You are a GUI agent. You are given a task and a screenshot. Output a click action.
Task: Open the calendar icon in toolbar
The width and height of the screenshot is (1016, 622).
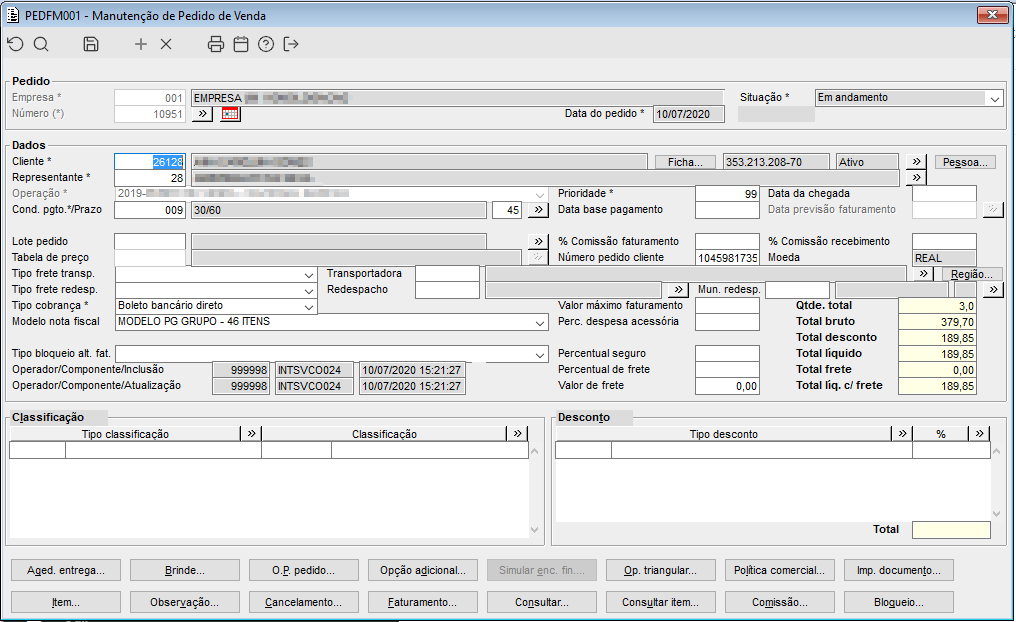(241, 44)
